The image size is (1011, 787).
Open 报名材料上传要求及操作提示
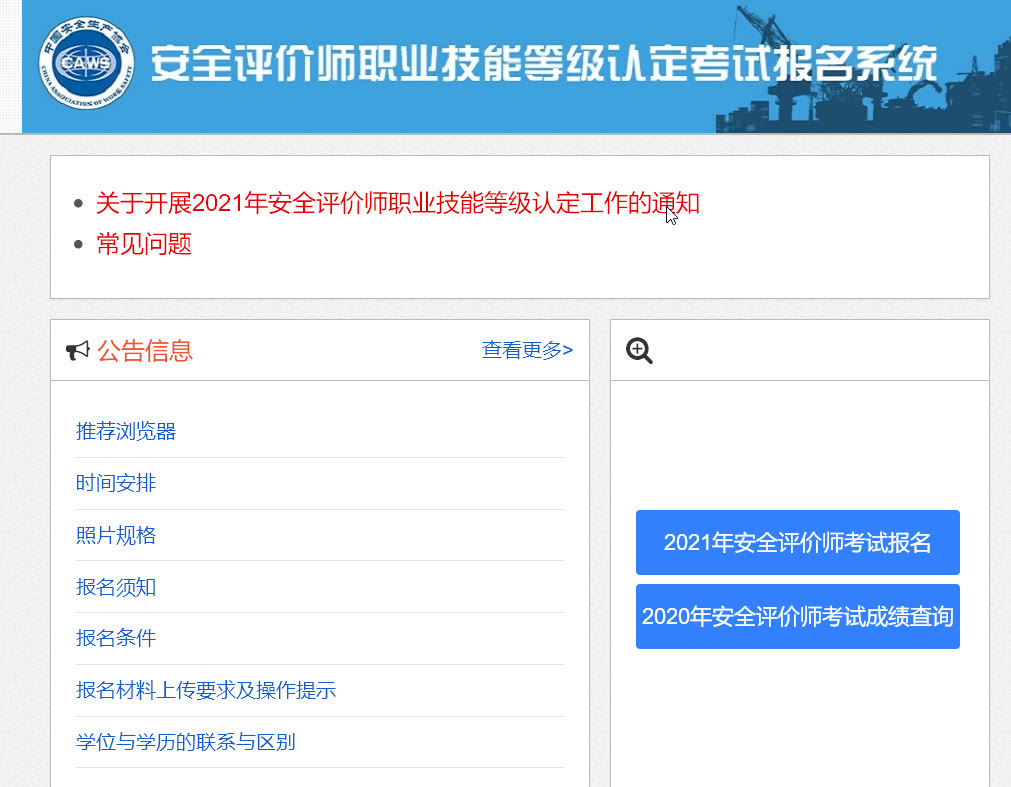205,690
